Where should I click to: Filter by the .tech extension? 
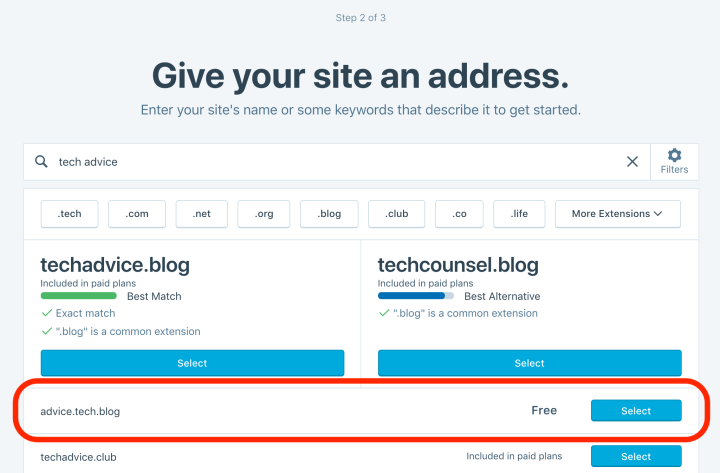(x=69, y=214)
